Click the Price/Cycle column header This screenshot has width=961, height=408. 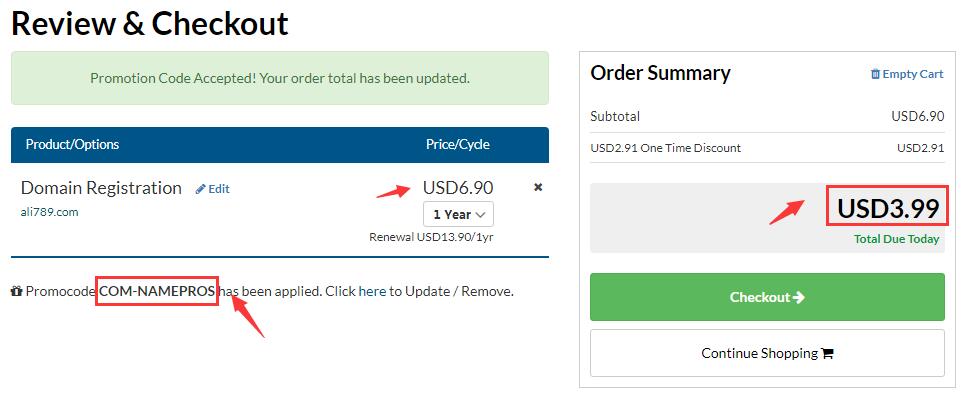457,144
